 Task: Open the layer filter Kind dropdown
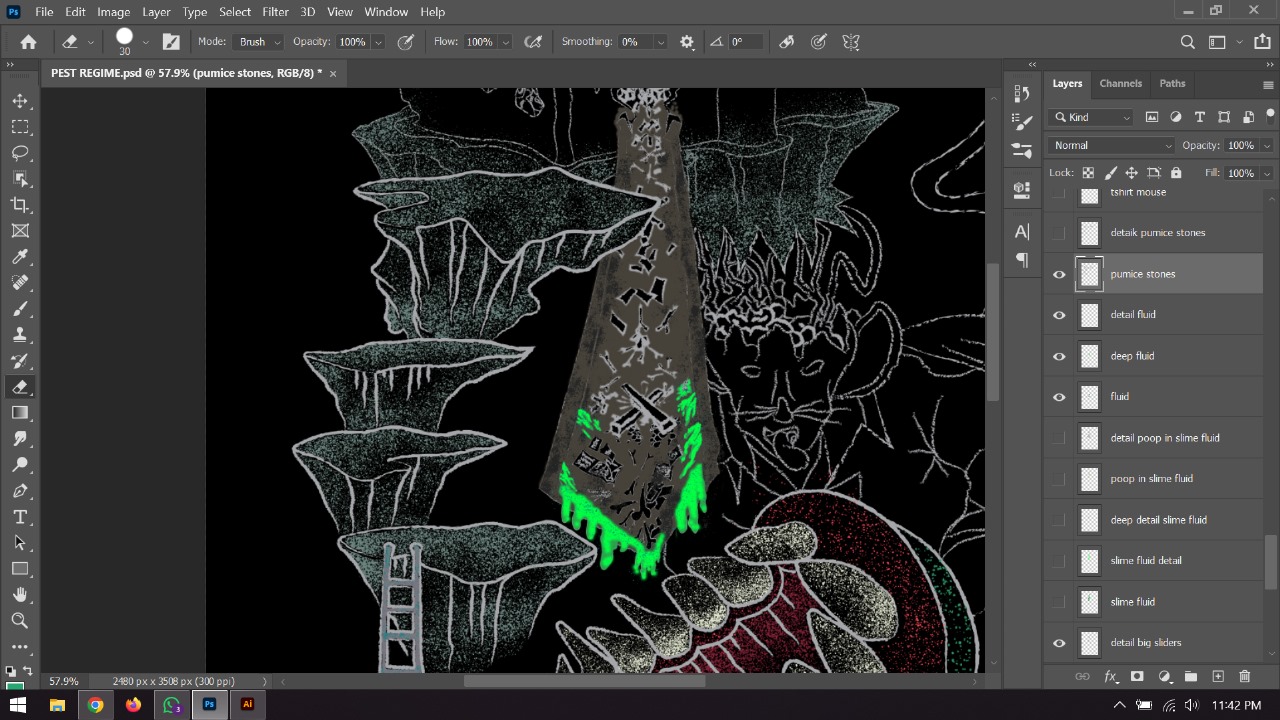point(1092,117)
